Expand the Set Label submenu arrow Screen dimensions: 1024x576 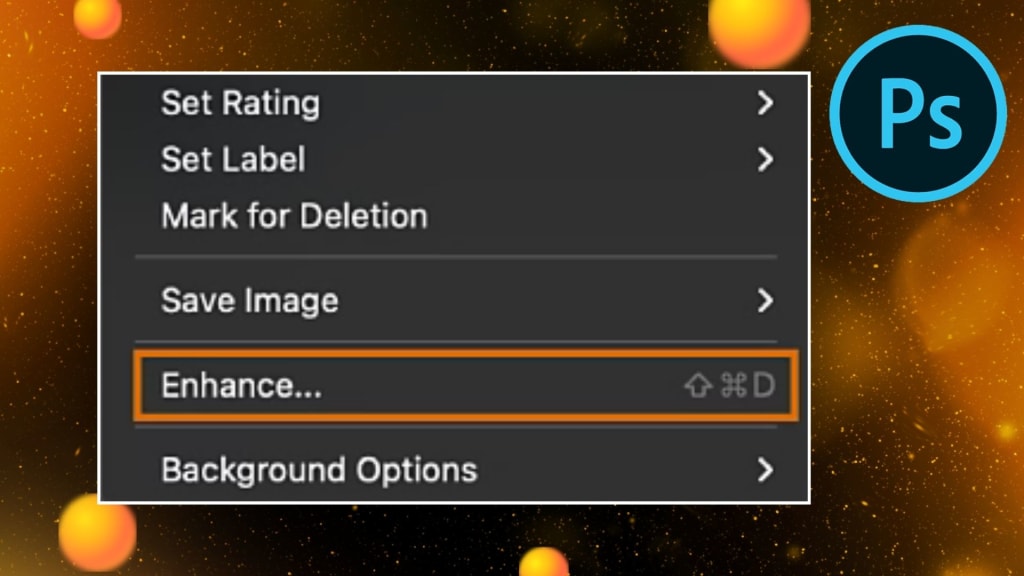765,159
